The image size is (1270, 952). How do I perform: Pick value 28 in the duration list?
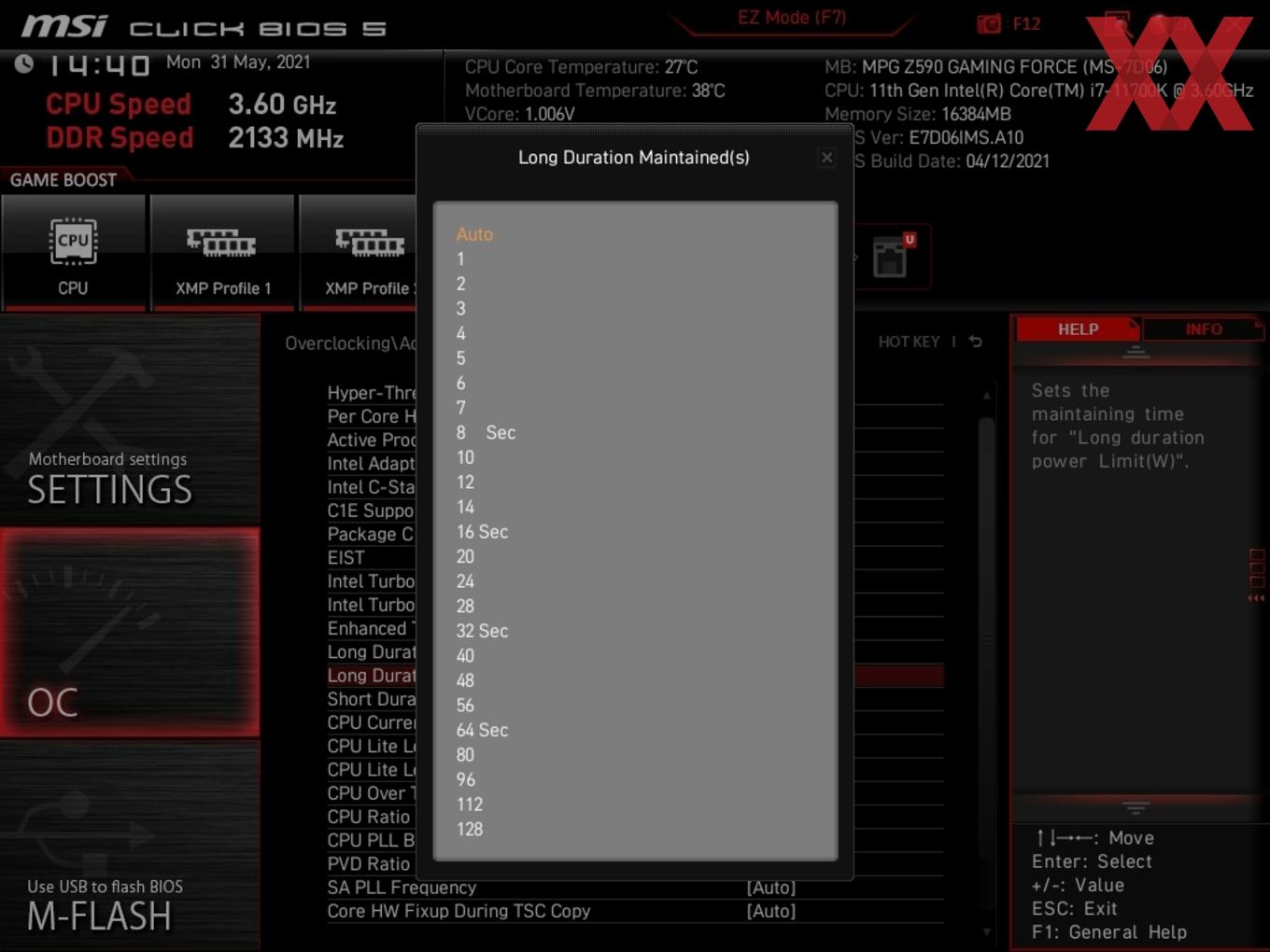(x=465, y=606)
